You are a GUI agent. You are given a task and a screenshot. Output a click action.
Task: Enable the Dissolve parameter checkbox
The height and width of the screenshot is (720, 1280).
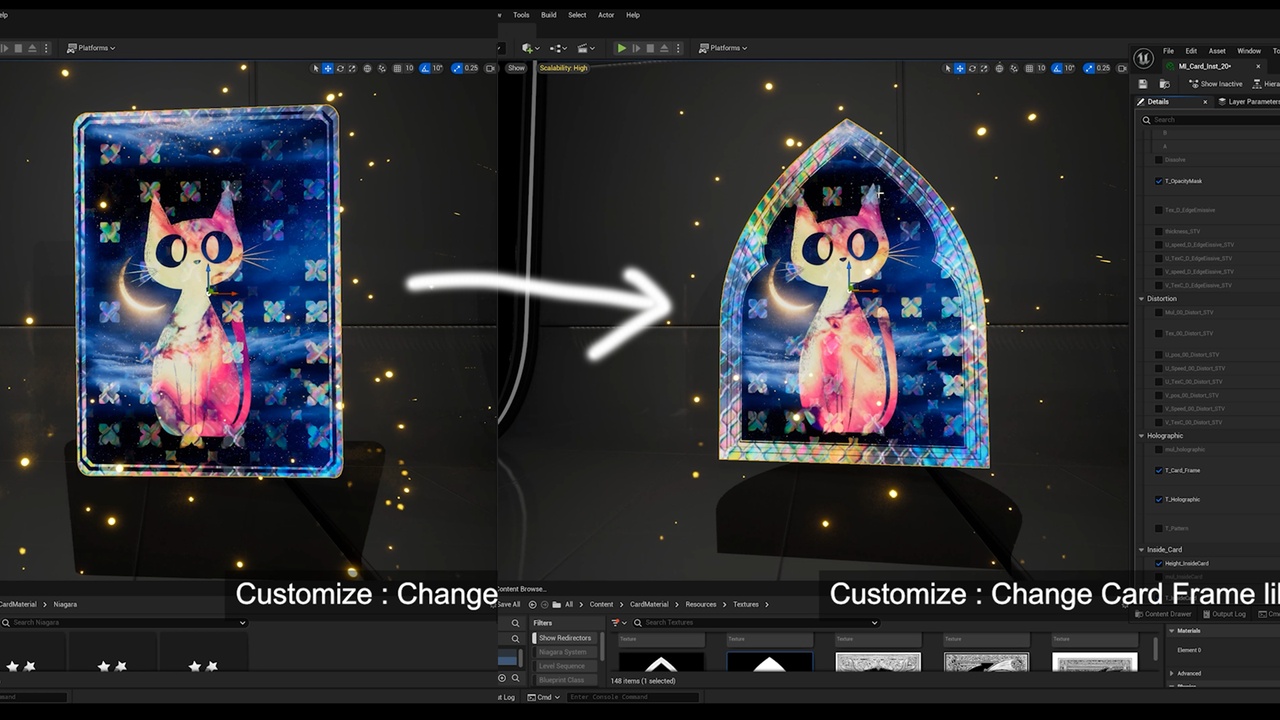tap(1159, 160)
